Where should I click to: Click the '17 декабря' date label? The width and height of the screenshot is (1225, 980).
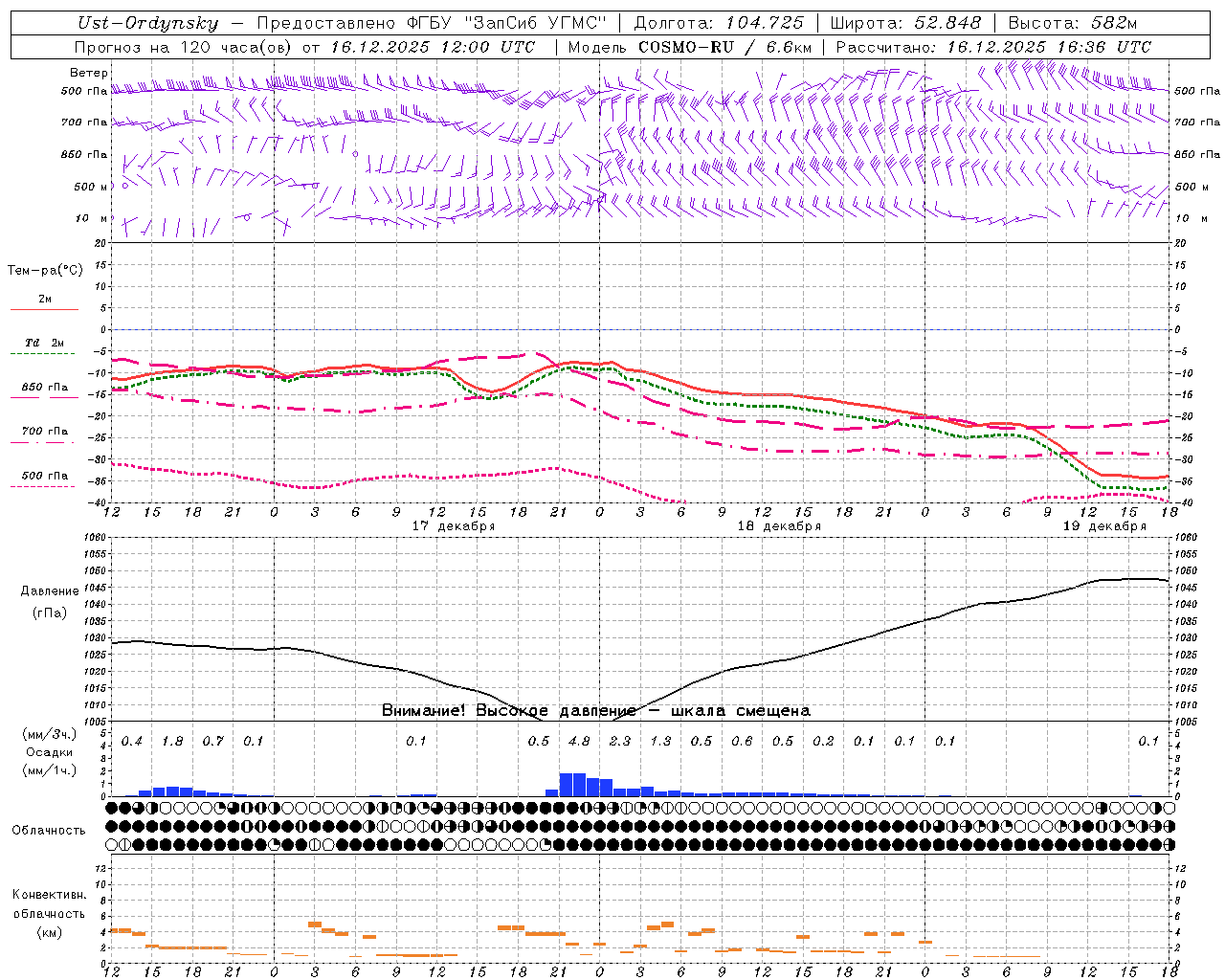[x=454, y=526]
